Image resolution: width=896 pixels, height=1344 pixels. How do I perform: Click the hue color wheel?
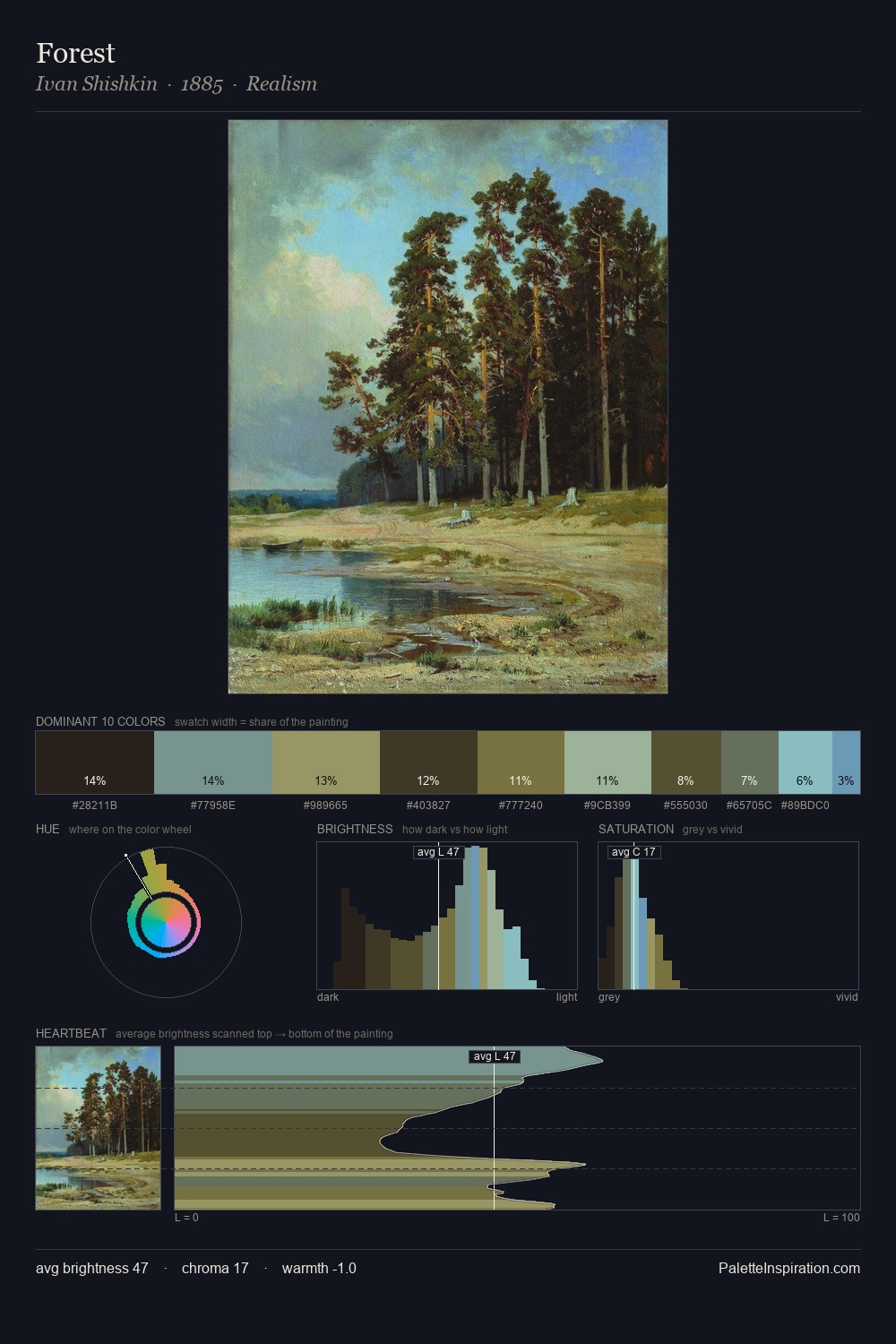coord(166,922)
